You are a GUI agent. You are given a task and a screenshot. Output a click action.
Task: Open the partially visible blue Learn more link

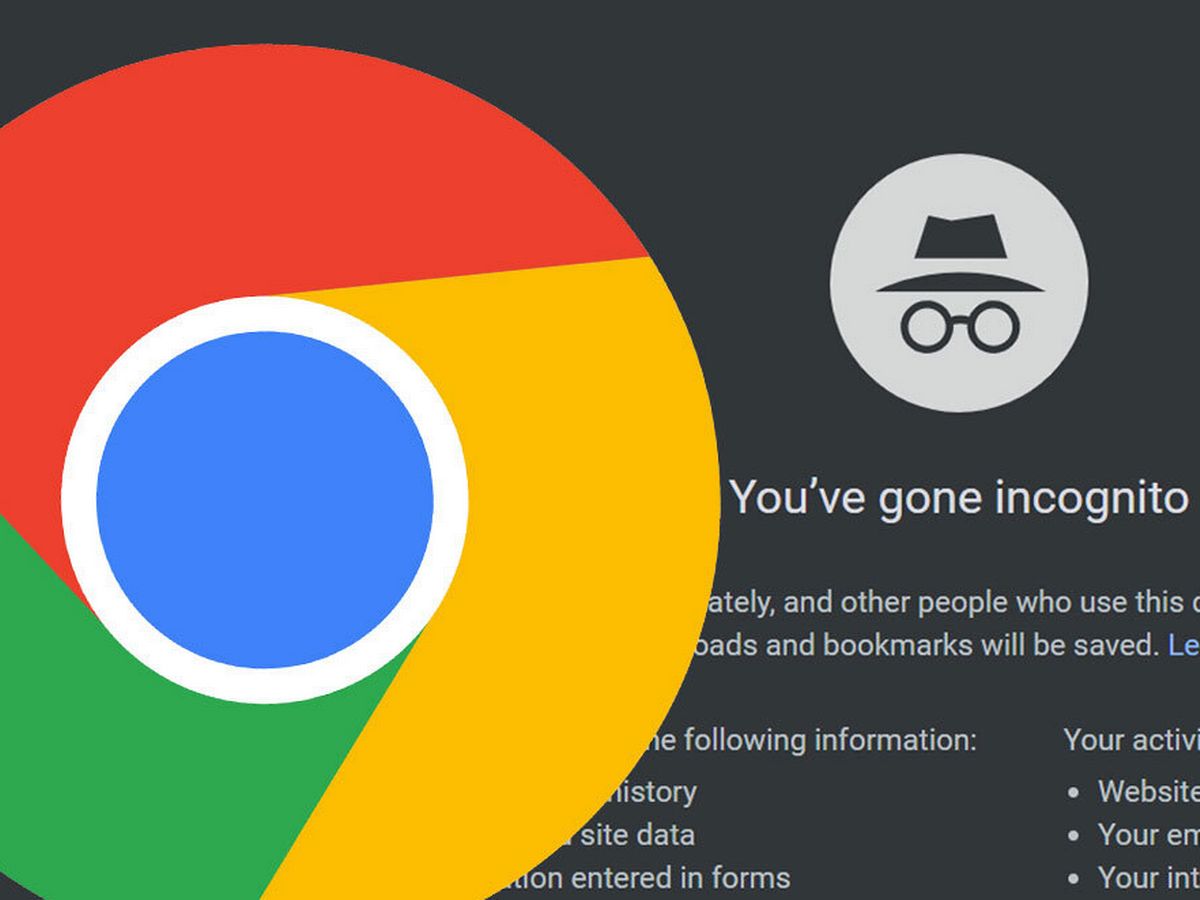click(x=1184, y=644)
